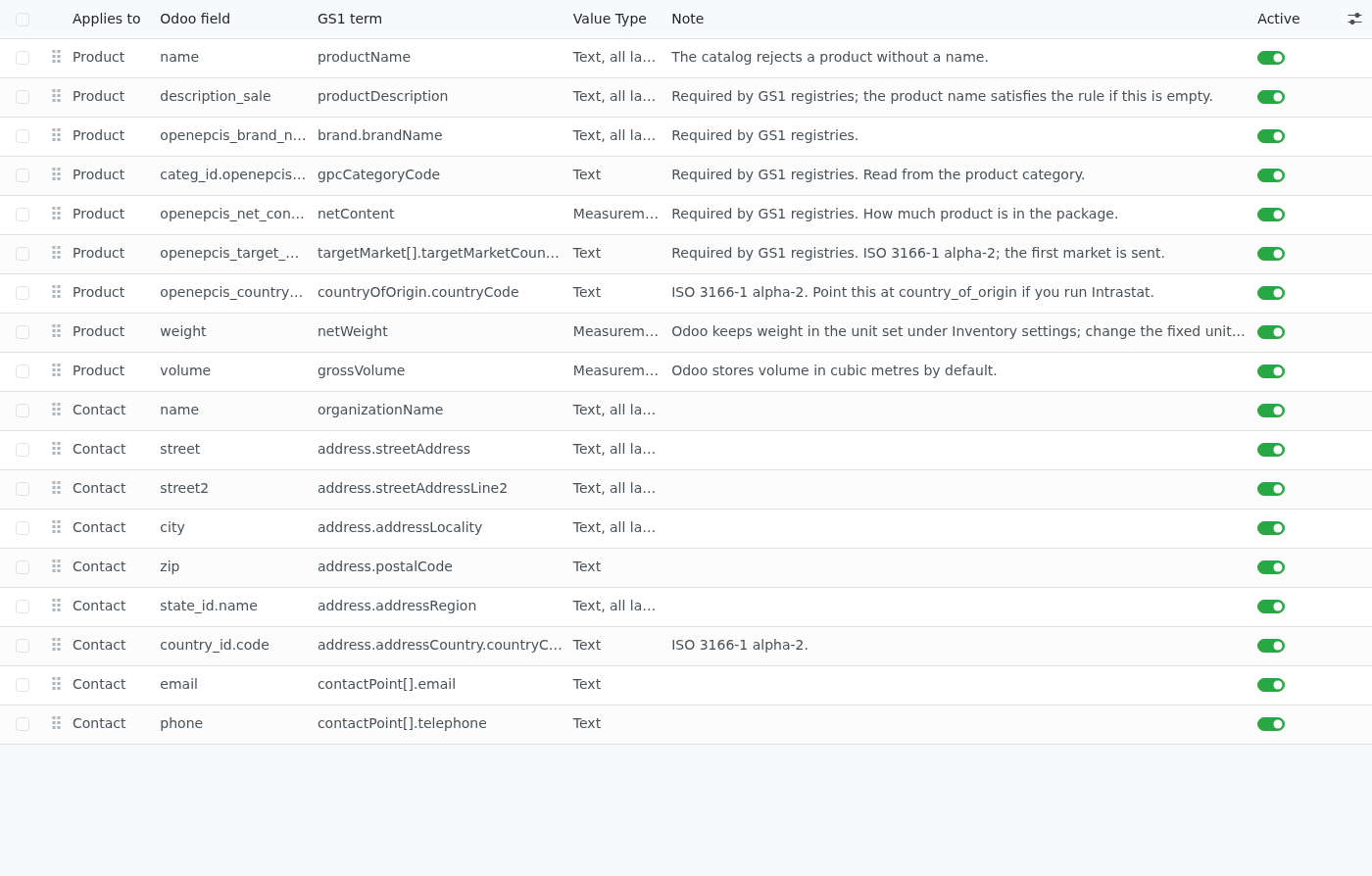Click the productName GS1 term cell

tap(365, 57)
